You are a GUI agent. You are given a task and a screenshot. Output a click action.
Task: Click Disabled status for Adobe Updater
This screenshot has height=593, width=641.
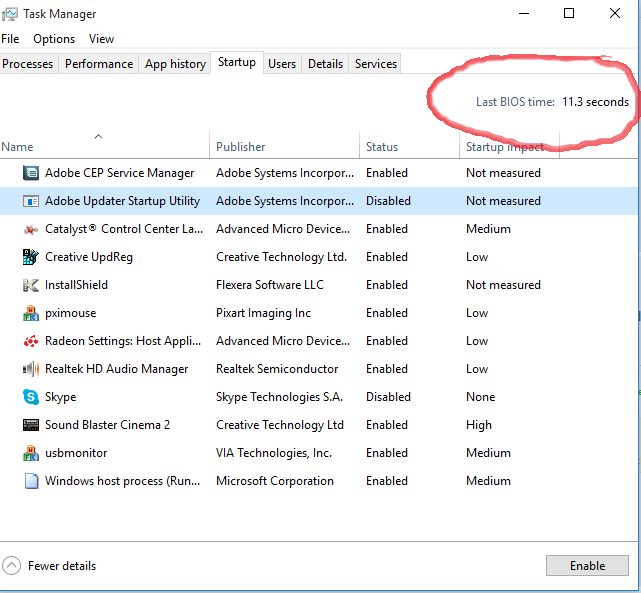(388, 201)
